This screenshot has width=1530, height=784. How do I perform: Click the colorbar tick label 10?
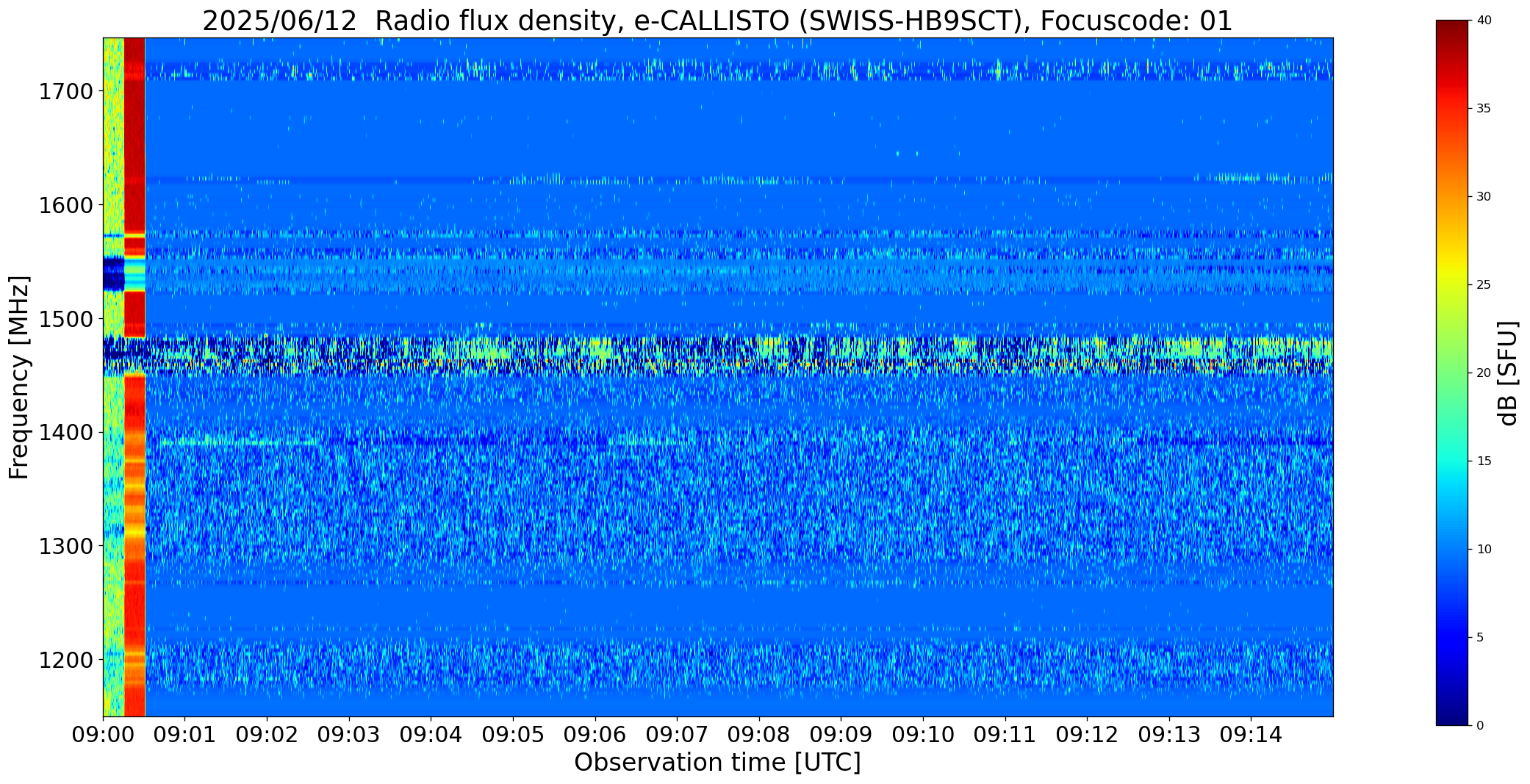[1484, 550]
